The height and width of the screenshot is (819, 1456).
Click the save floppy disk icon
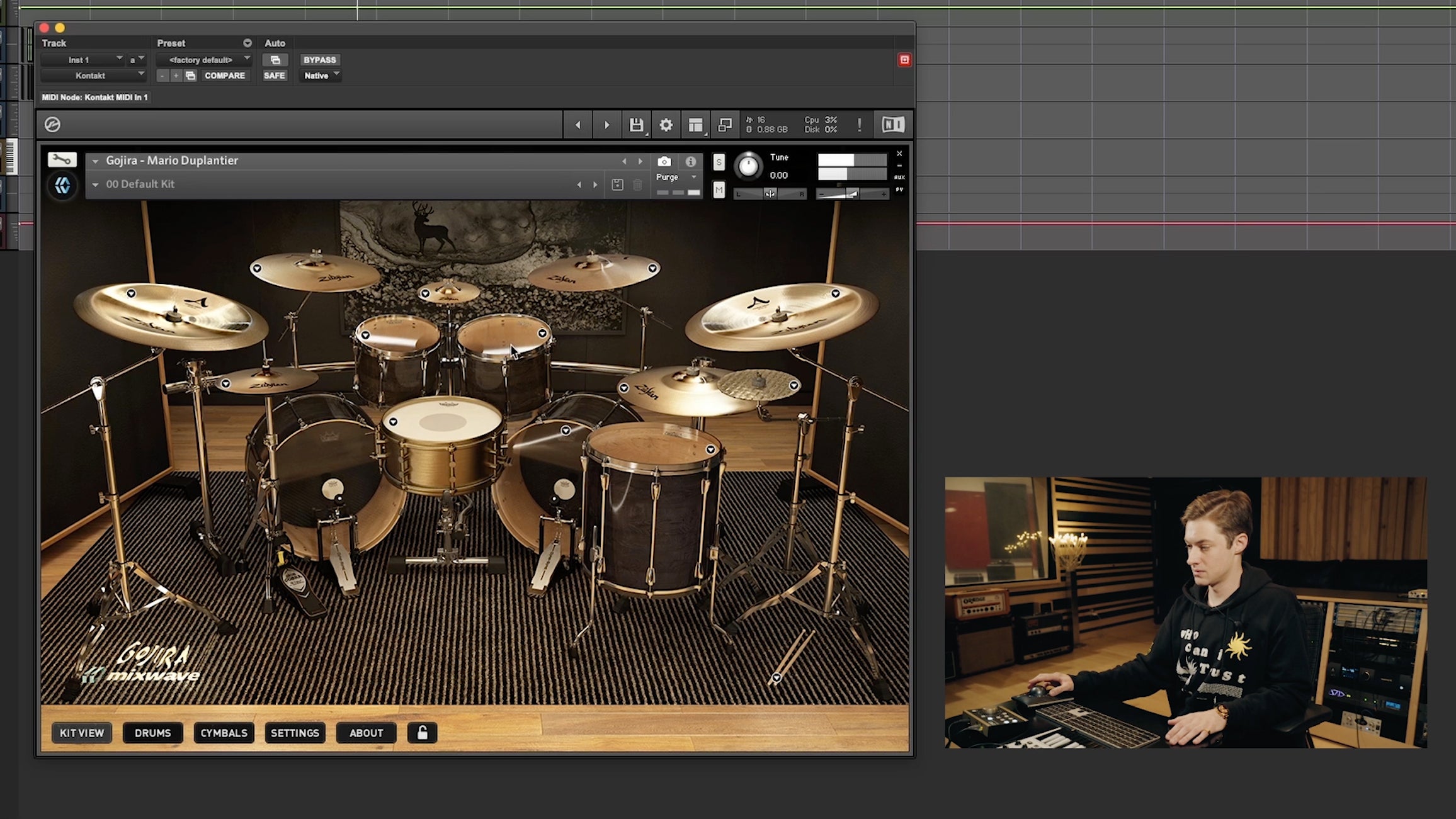click(x=636, y=125)
